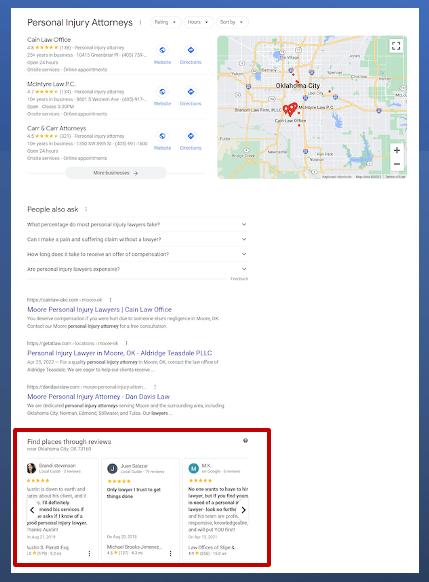Open Cain Law Office website icon
The height and width of the screenshot is (582, 429).
tap(162, 50)
